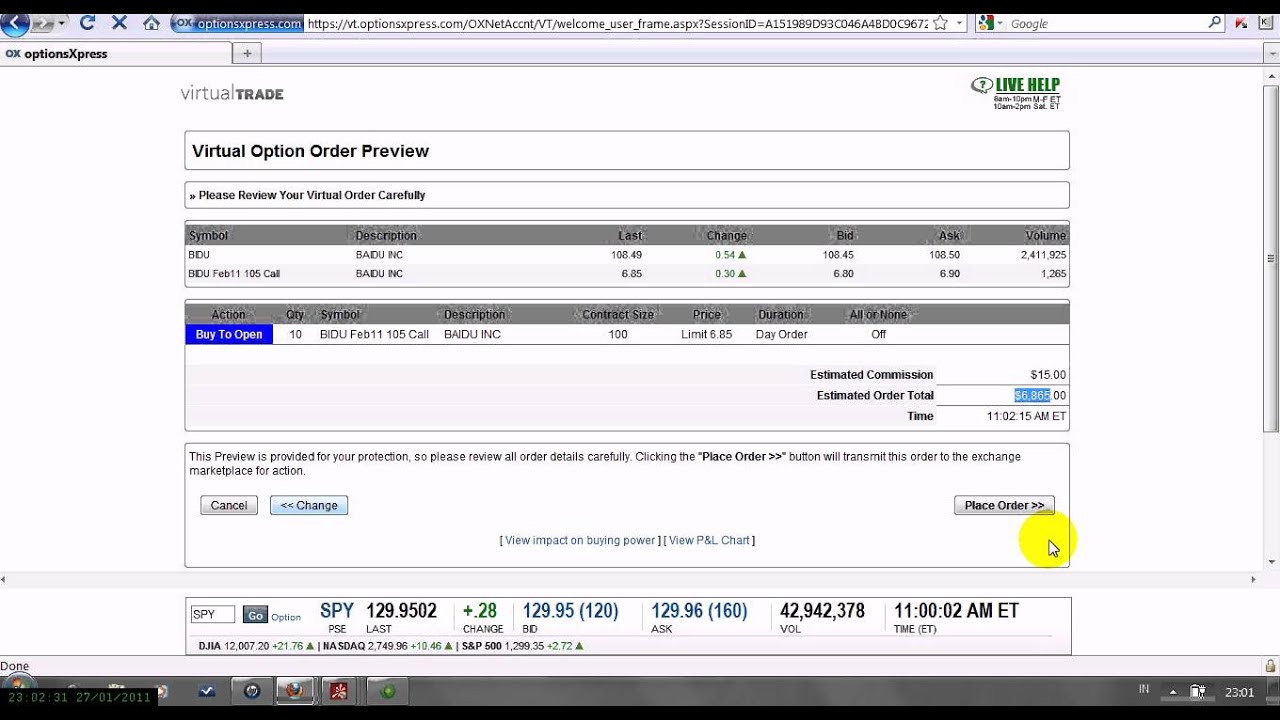Viewport: 1280px width, 720px height.
Task: Click the Option link beside Go
Action: coord(286,617)
